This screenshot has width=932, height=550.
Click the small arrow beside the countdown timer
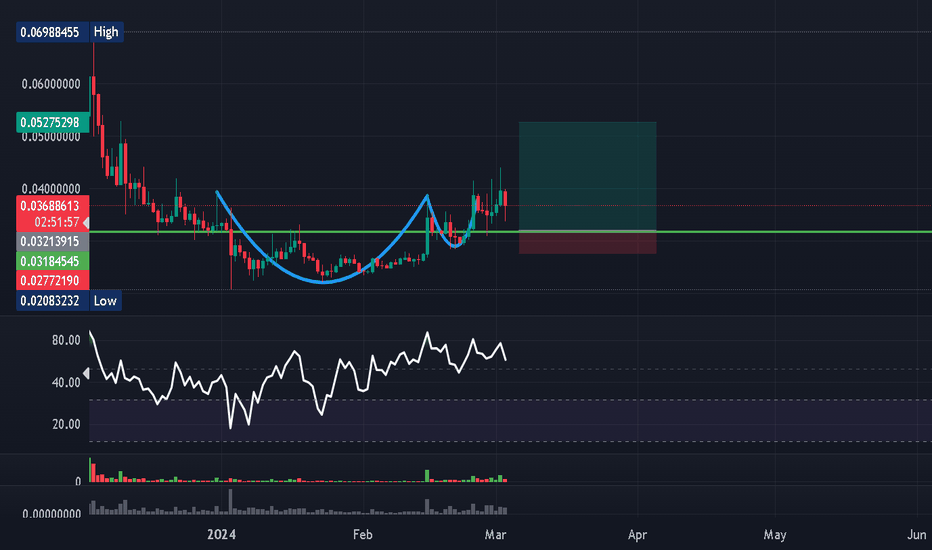(86, 223)
